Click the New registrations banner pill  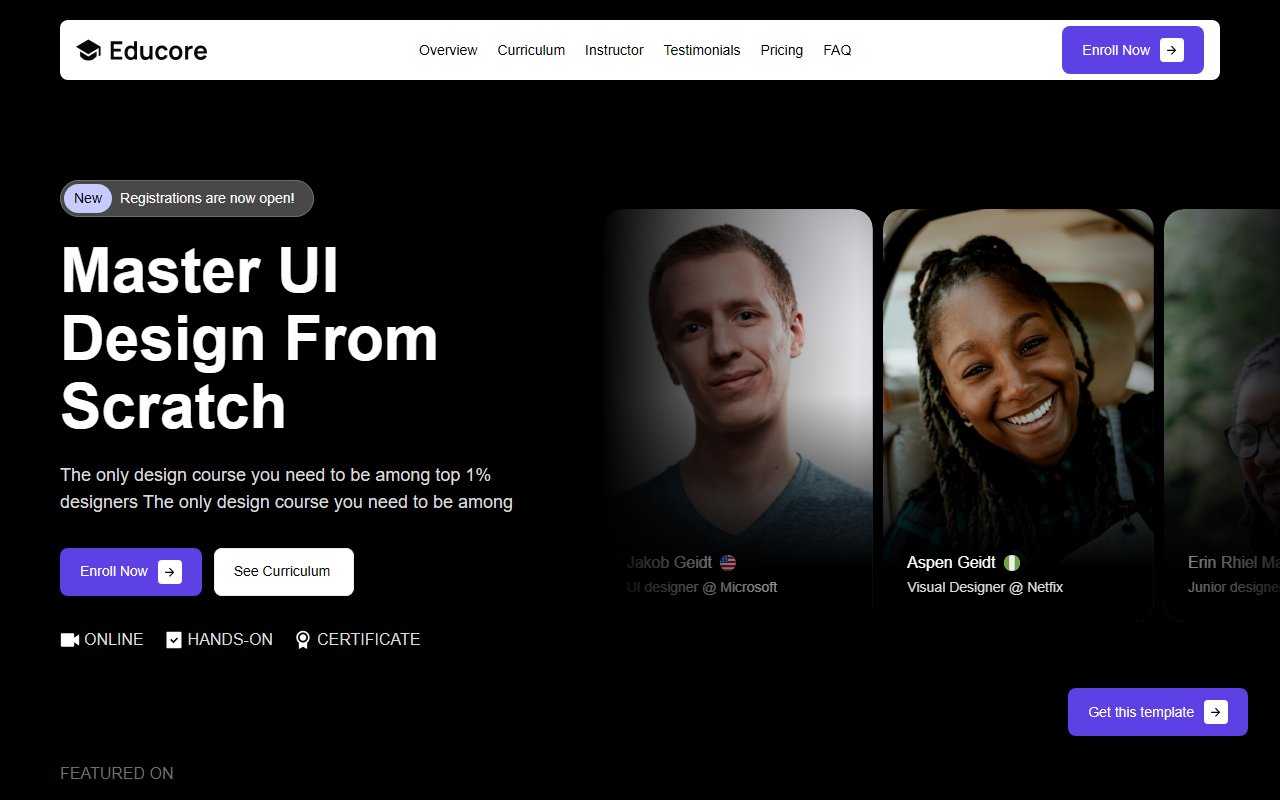point(186,198)
